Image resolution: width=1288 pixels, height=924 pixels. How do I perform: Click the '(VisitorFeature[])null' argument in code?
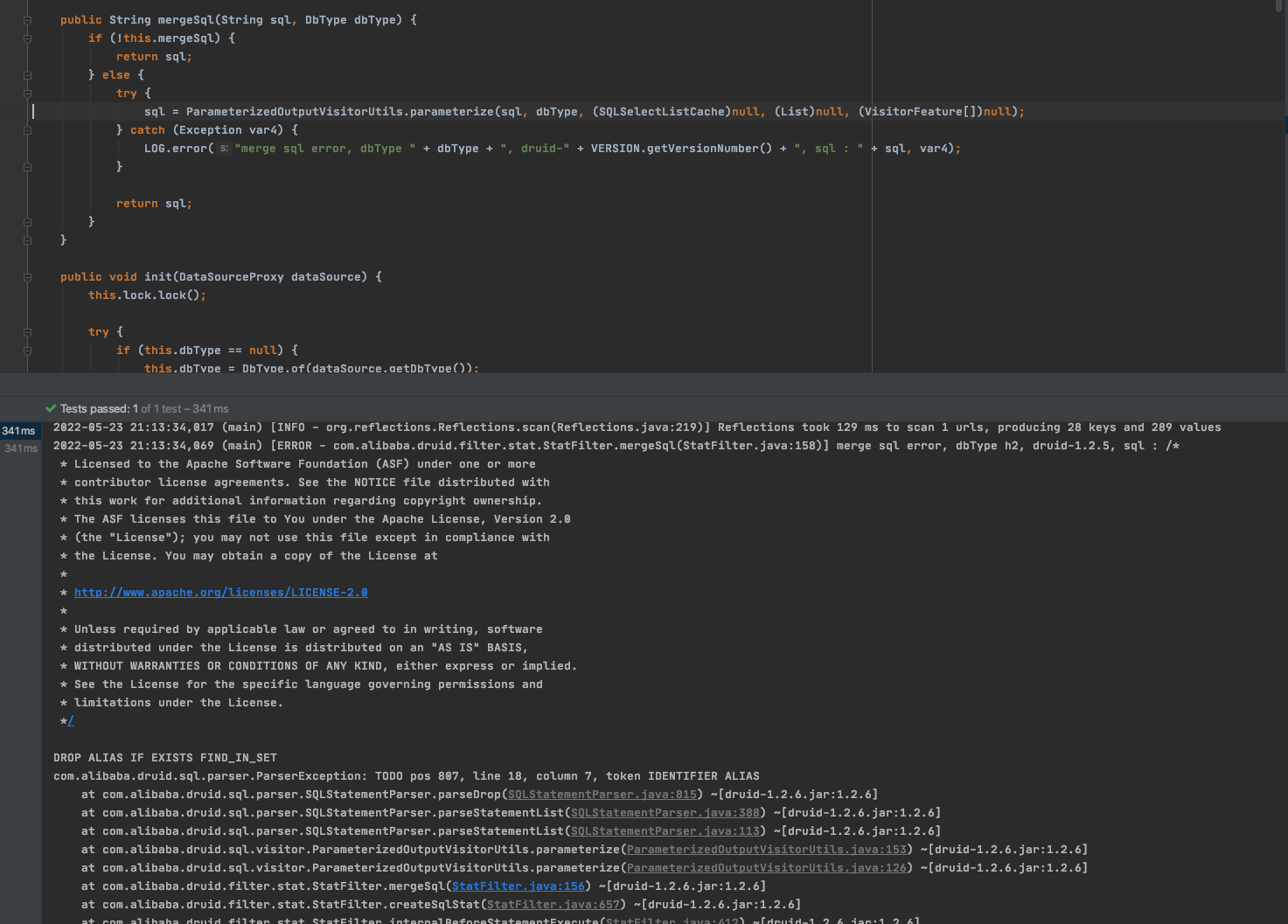pos(935,112)
